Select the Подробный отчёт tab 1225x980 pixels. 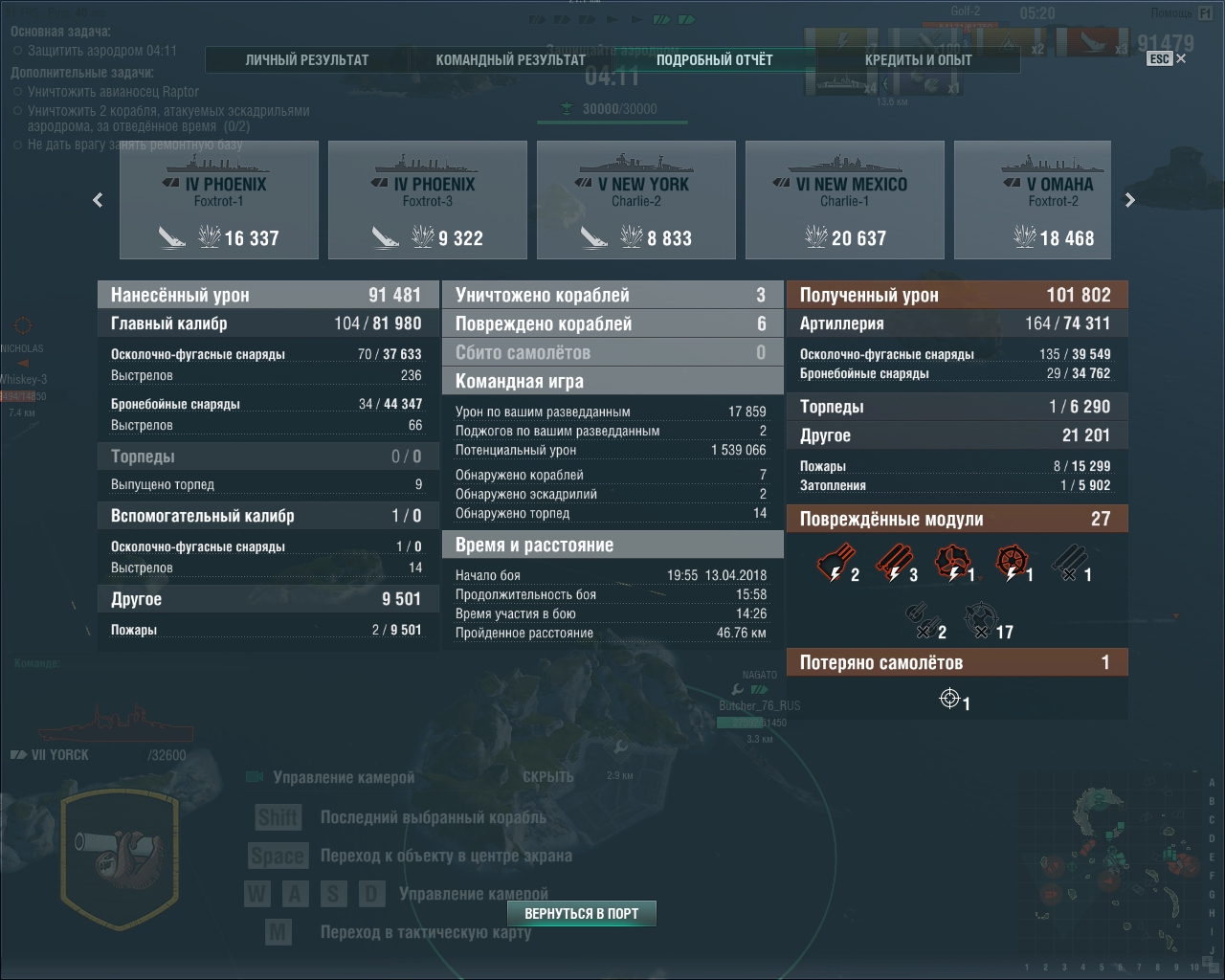pyautogui.click(x=714, y=59)
